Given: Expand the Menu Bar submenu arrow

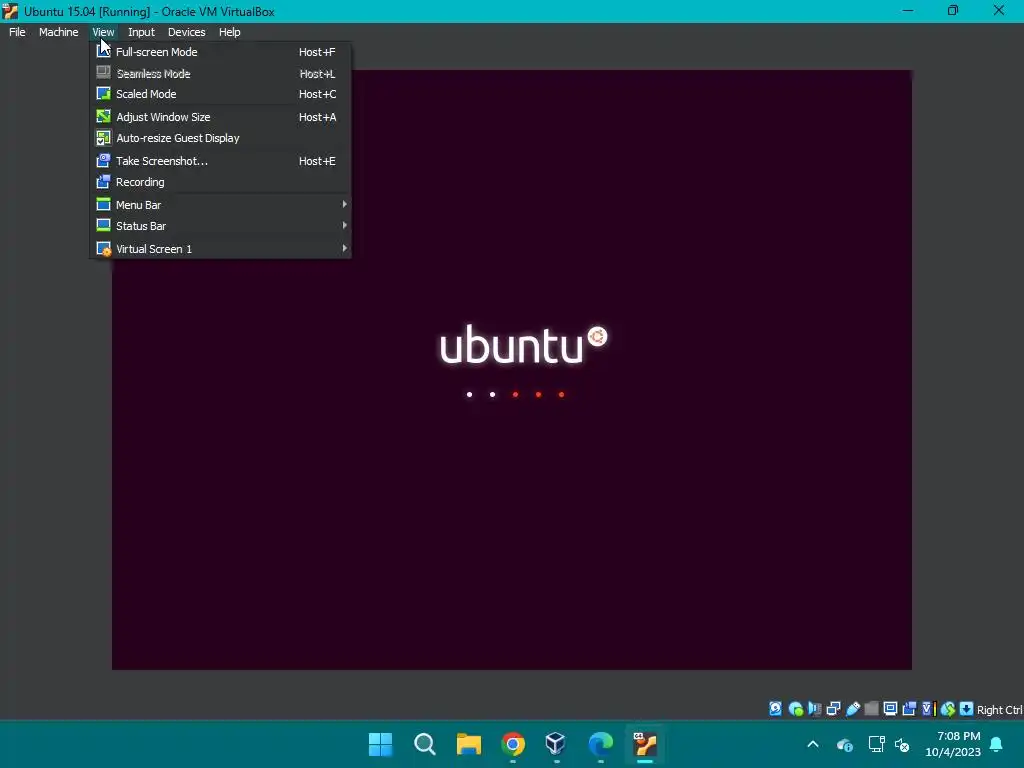Looking at the screenshot, I should click(x=344, y=204).
